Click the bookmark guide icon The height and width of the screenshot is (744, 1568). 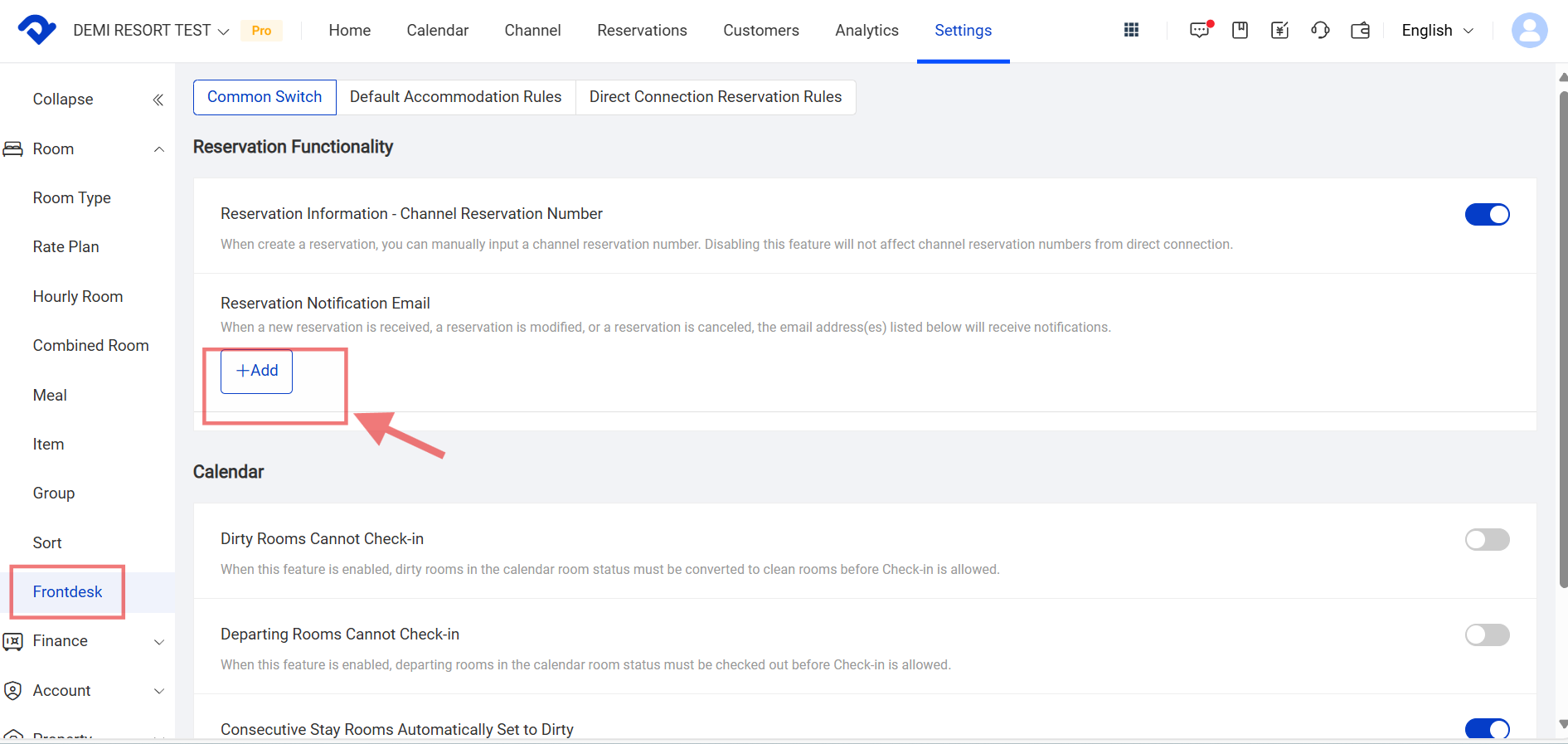pyautogui.click(x=1240, y=31)
